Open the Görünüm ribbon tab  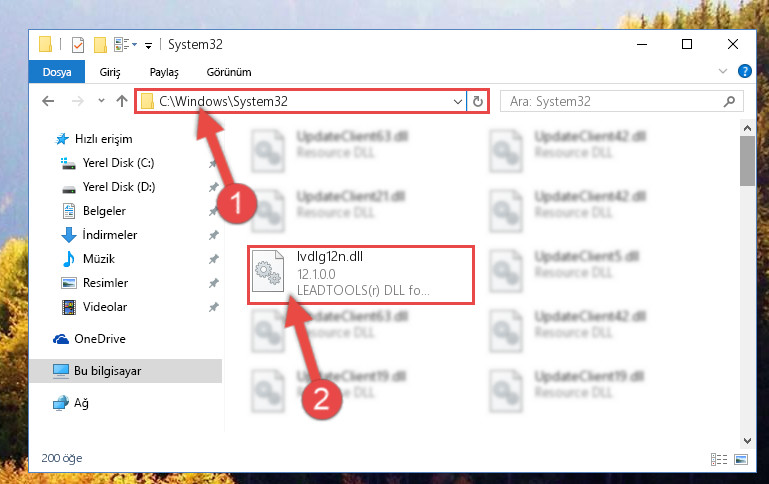coord(229,72)
